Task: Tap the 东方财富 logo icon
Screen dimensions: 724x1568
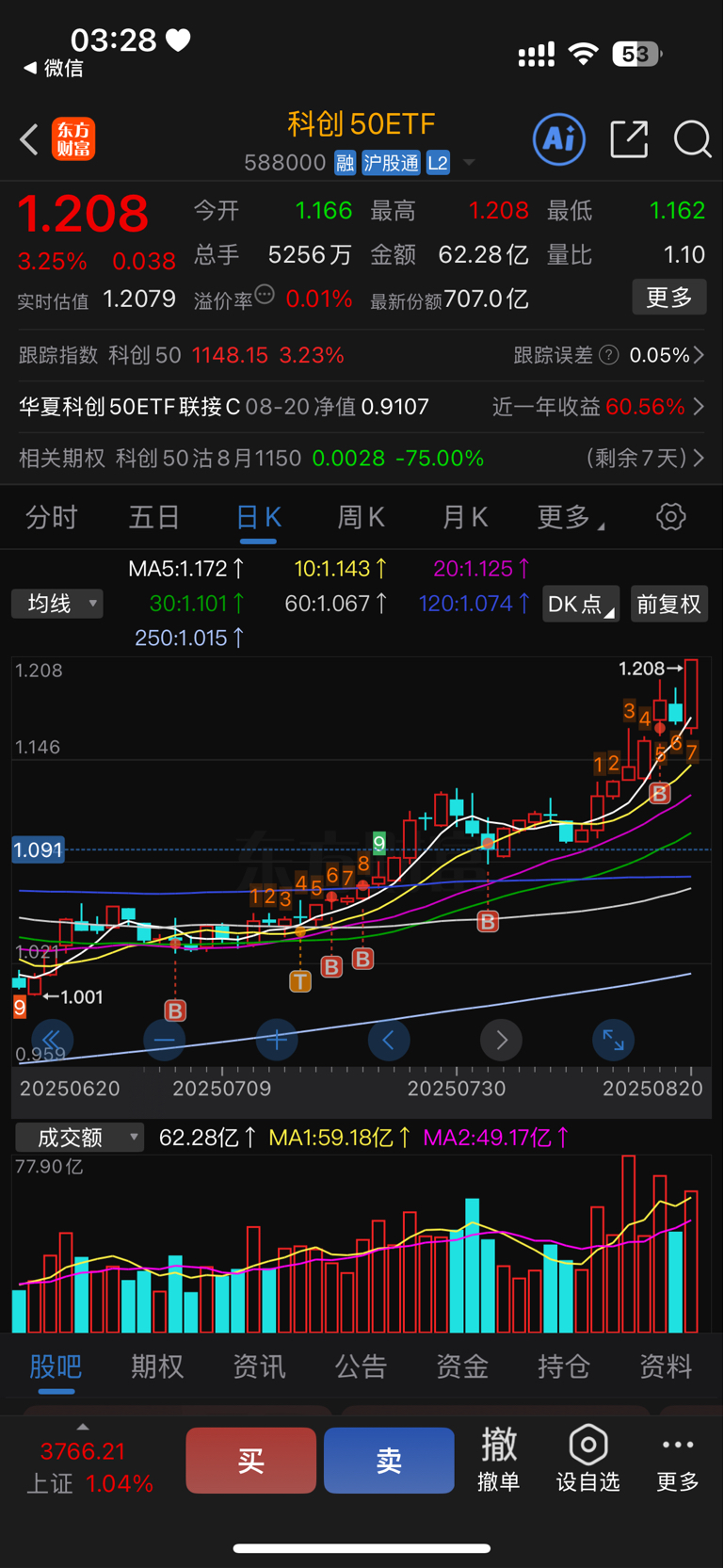Action: coord(73,139)
